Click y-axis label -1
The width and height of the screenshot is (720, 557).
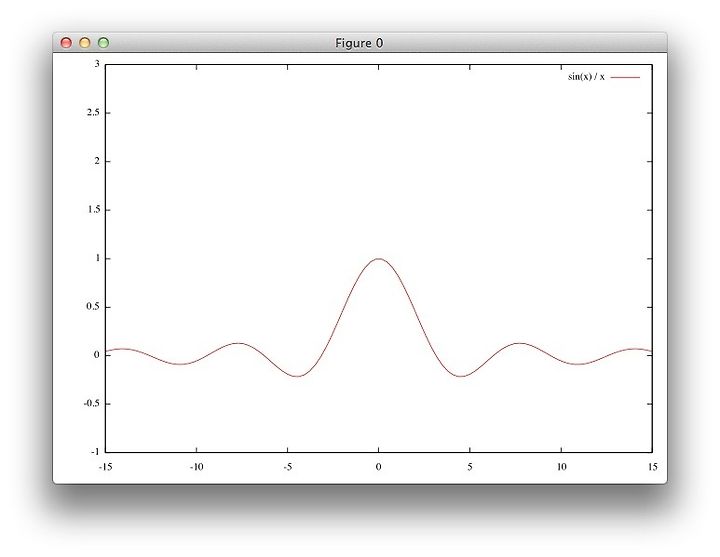[x=95, y=452]
